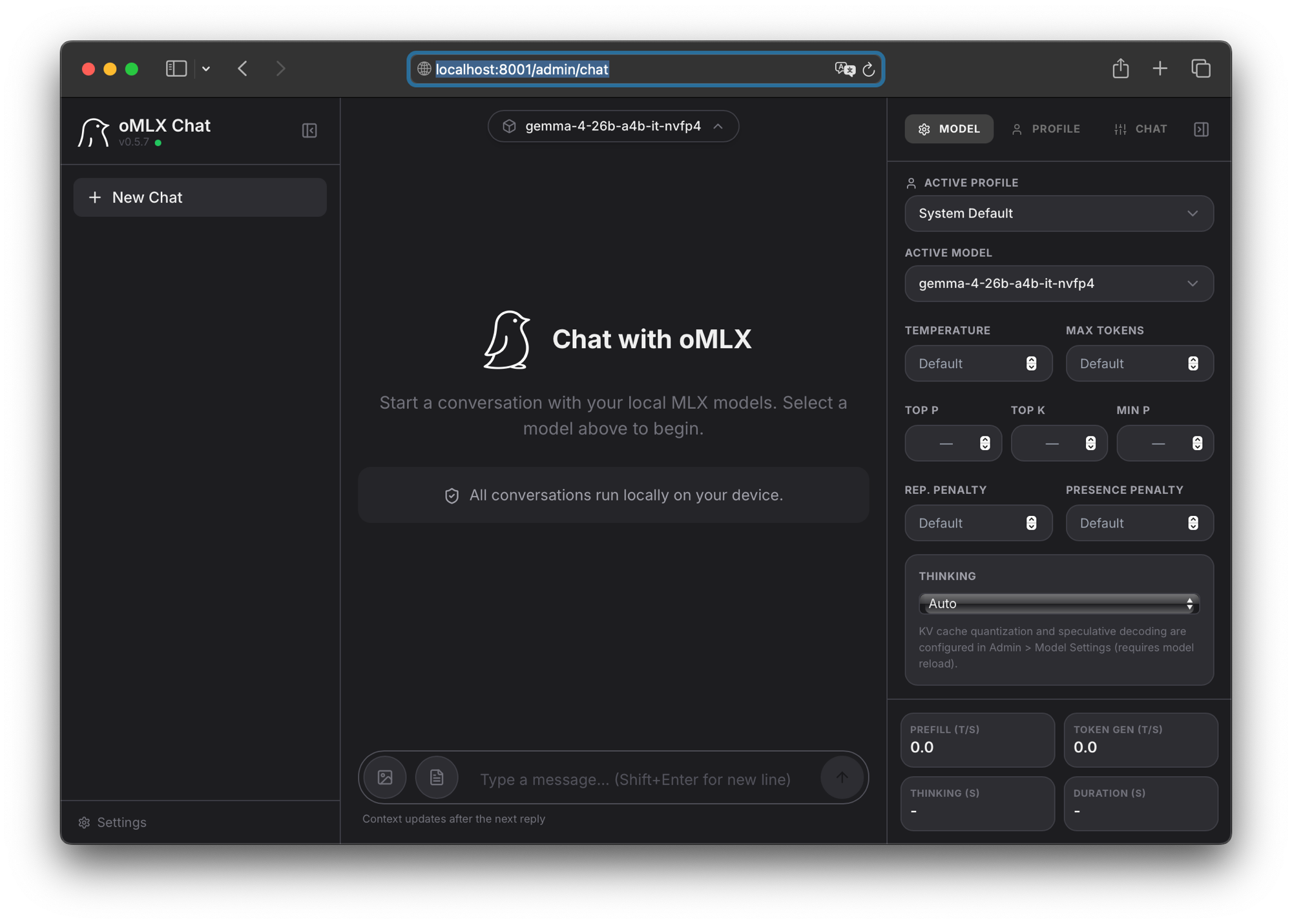Adjust the Top K stepper arrows
This screenshot has width=1292, height=924.
click(x=1091, y=444)
